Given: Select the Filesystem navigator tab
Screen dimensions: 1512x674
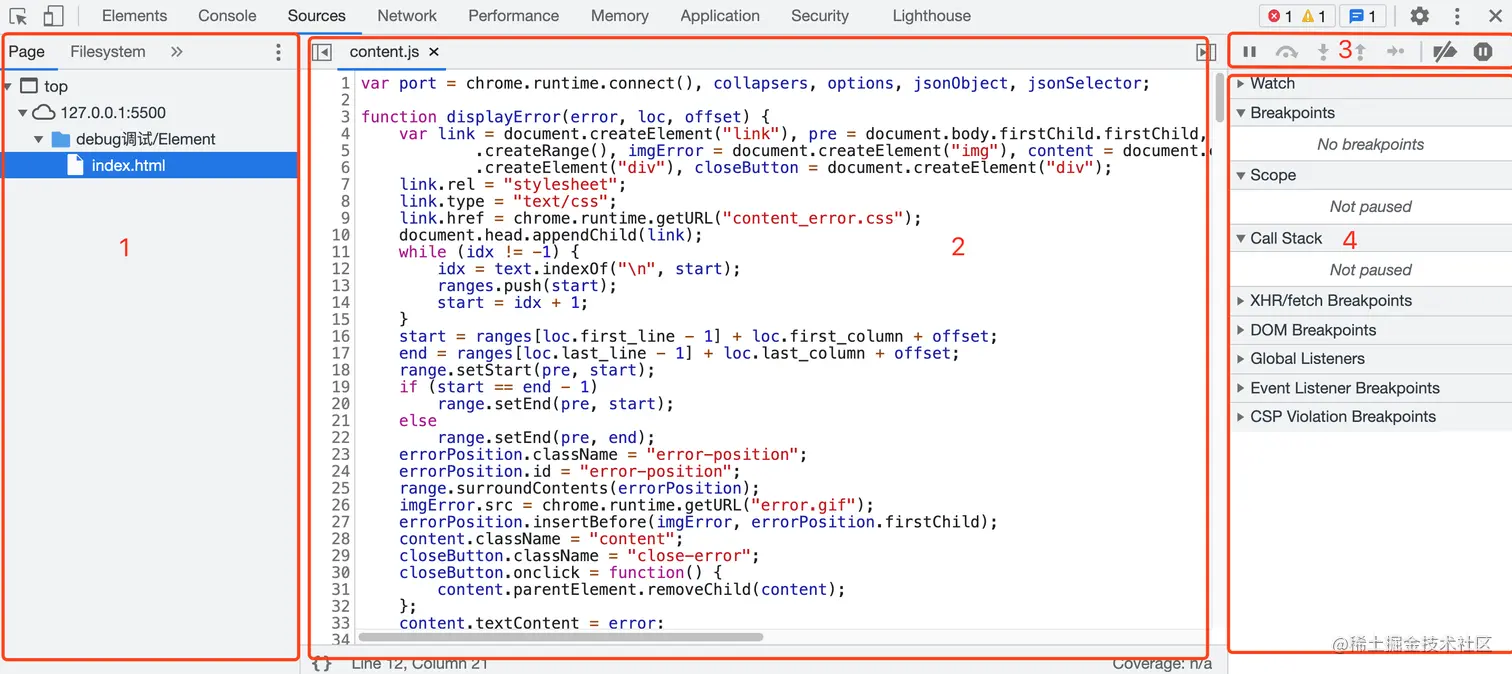Looking at the screenshot, I should click(x=108, y=52).
